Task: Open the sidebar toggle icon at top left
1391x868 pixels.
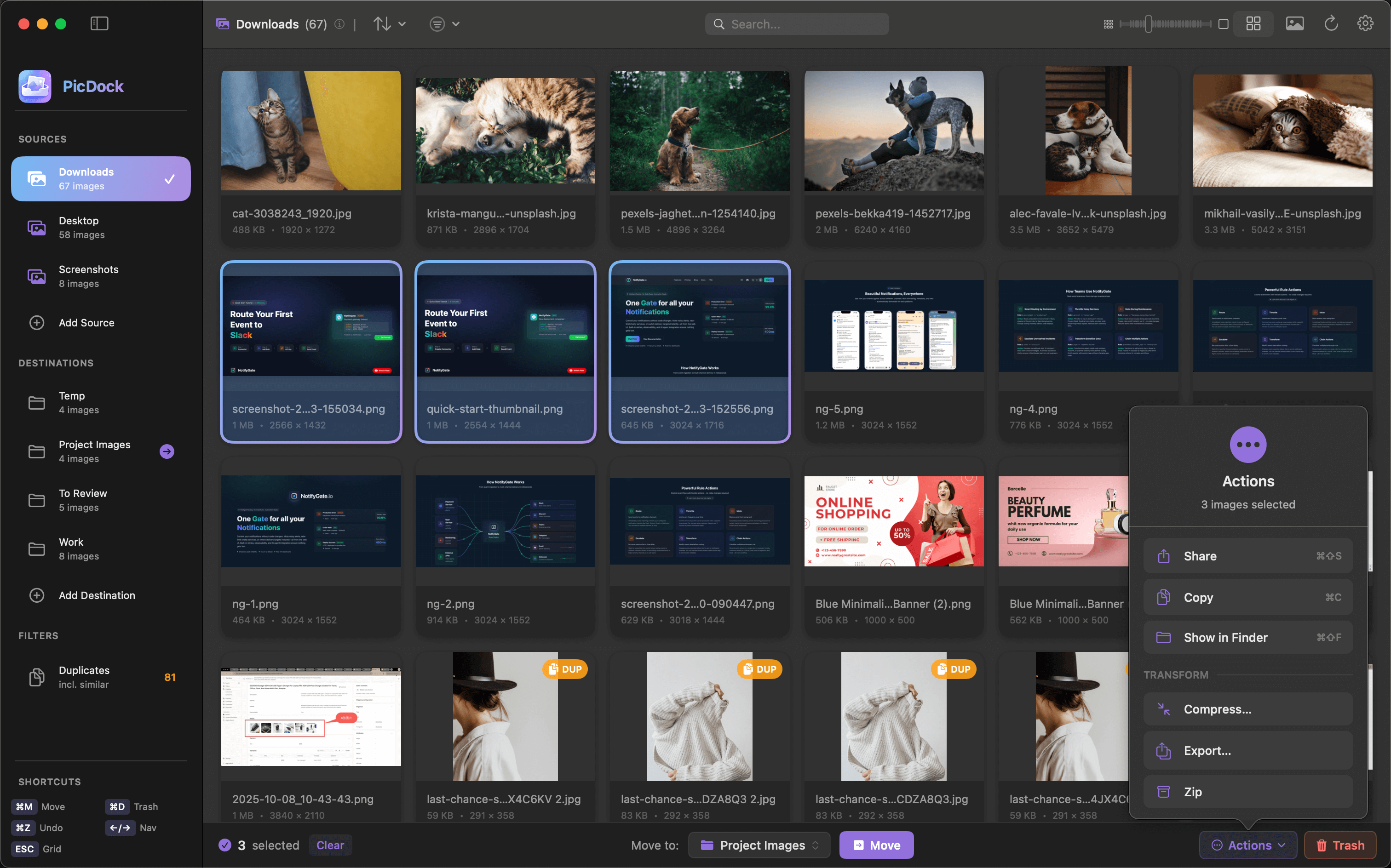Action: coord(99,23)
